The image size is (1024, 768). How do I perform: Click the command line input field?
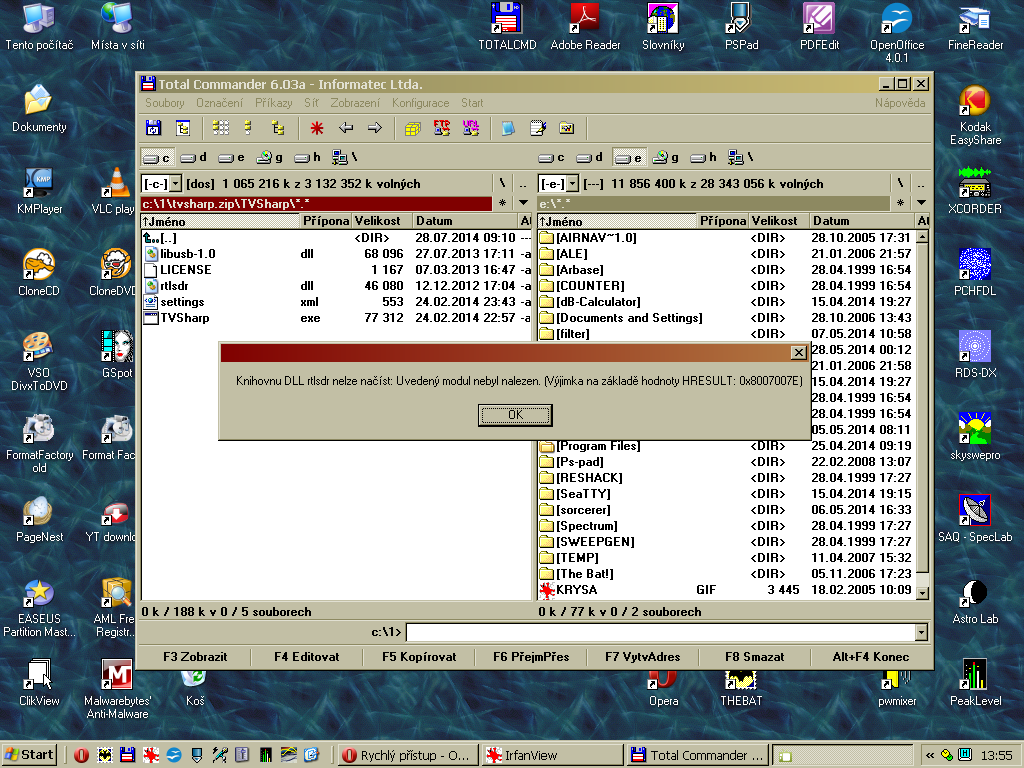pos(660,632)
